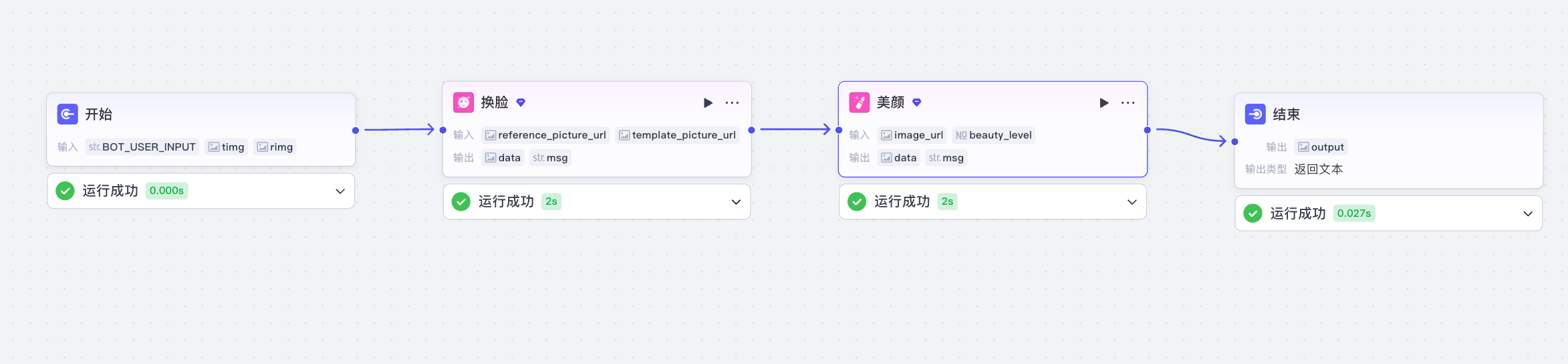Screen dimensions: 1568x364
Task: Run the 美颜 node with play button
Action: coord(1103,103)
